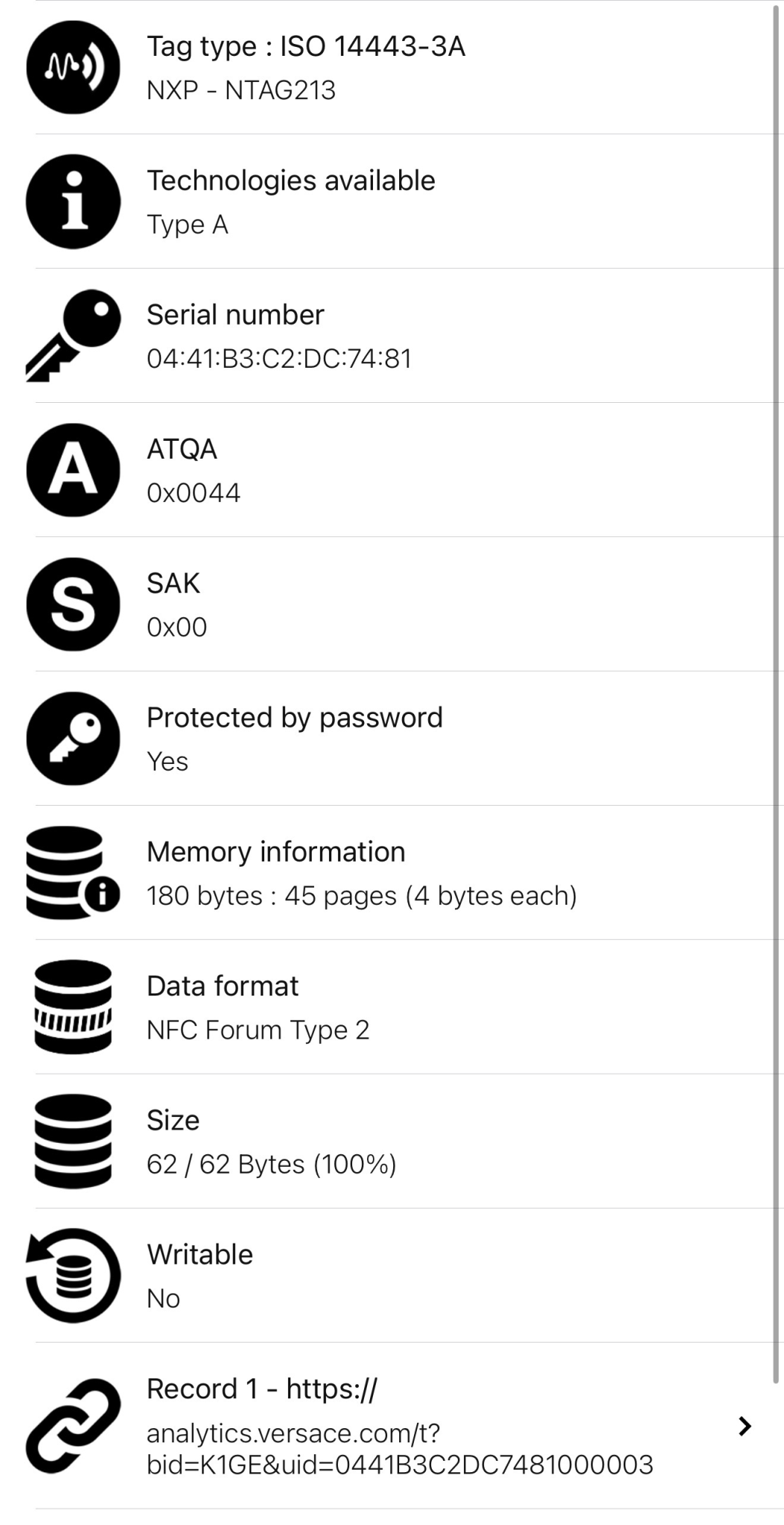
Task: Click the vertical scrollbar on the right edge
Action: pos(779,670)
